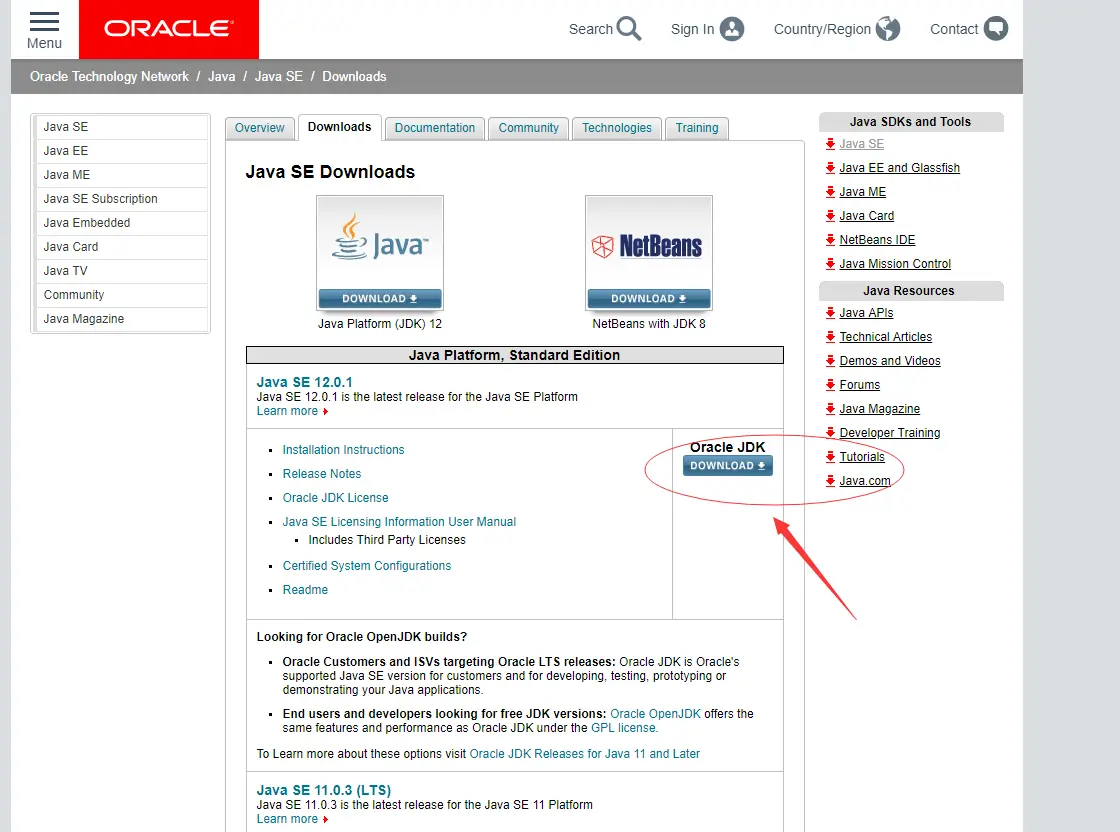Select Java Card in left sidebar
1120x832 pixels.
(x=121, y=247)
